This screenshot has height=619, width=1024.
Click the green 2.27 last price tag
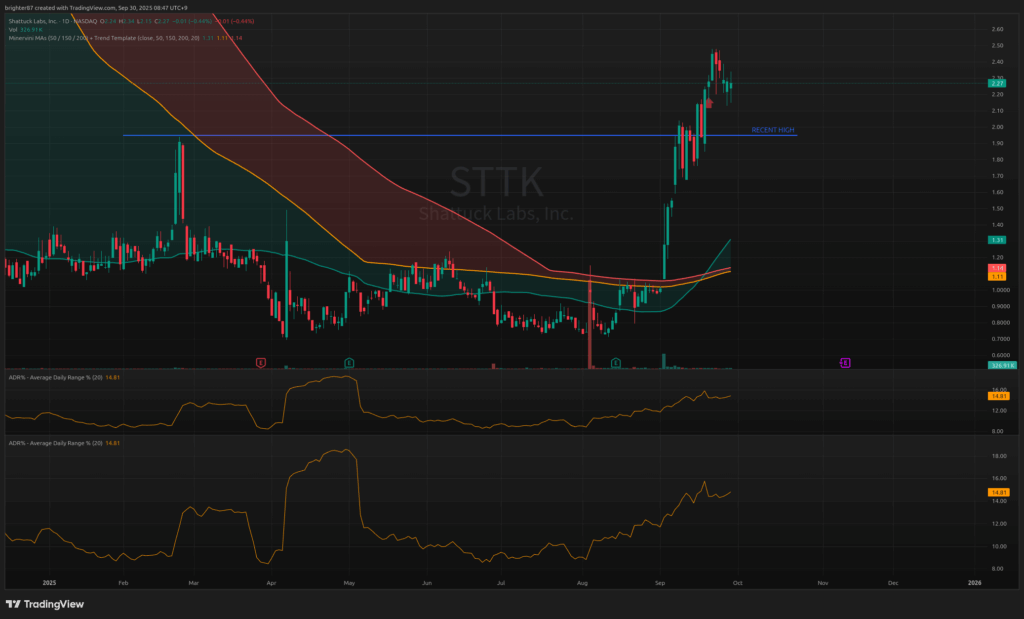click(x=997, y=84)
